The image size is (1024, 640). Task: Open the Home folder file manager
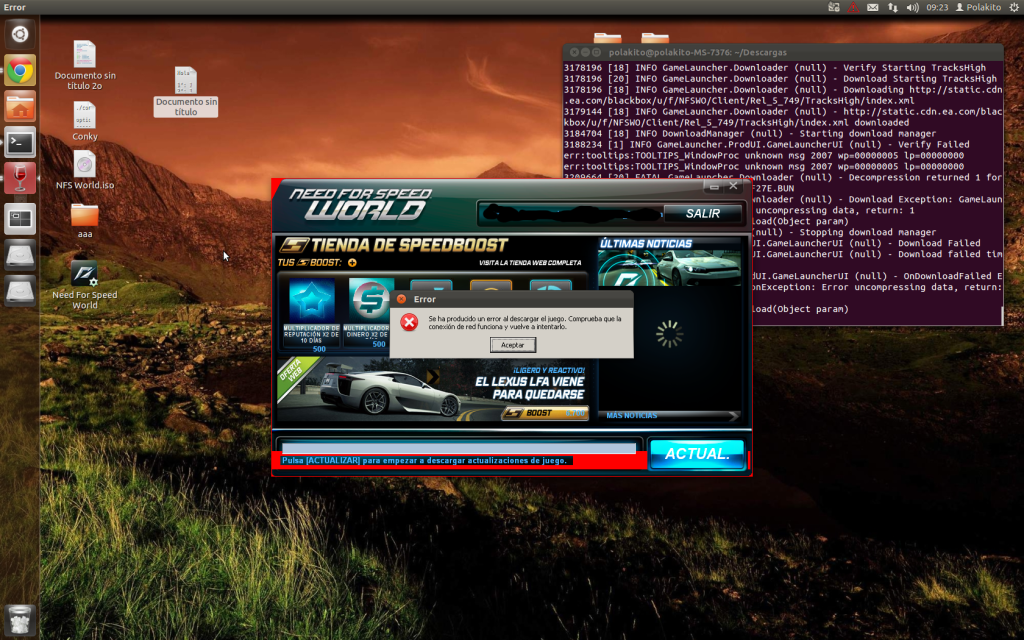point(20,106)
